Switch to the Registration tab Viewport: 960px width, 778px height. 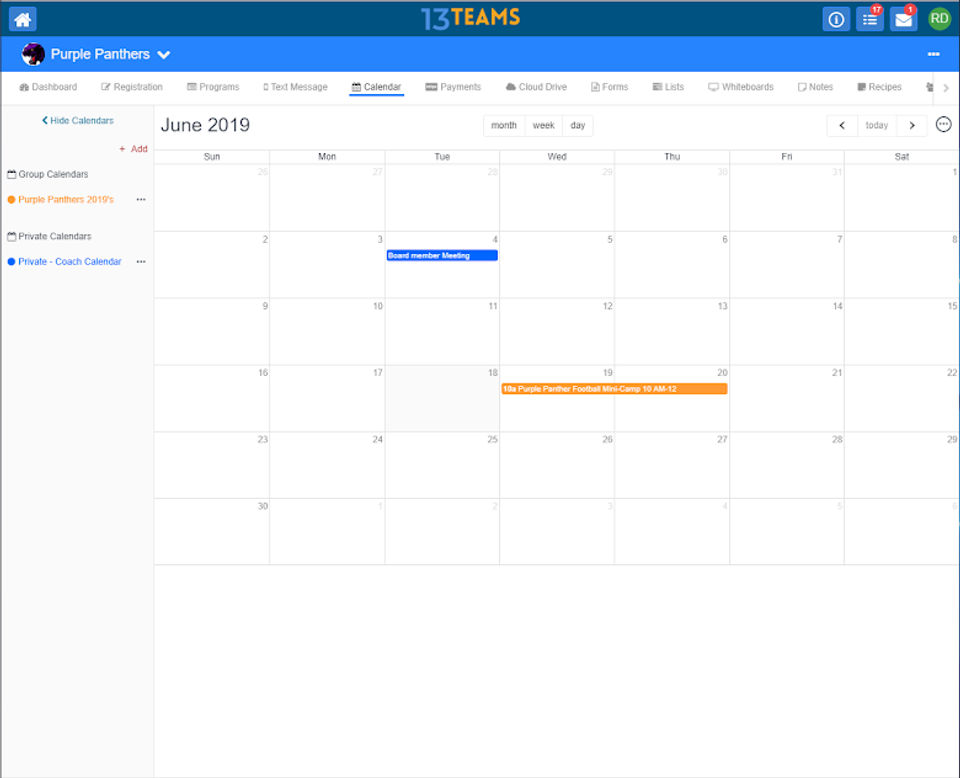click(x=132, y=87)
